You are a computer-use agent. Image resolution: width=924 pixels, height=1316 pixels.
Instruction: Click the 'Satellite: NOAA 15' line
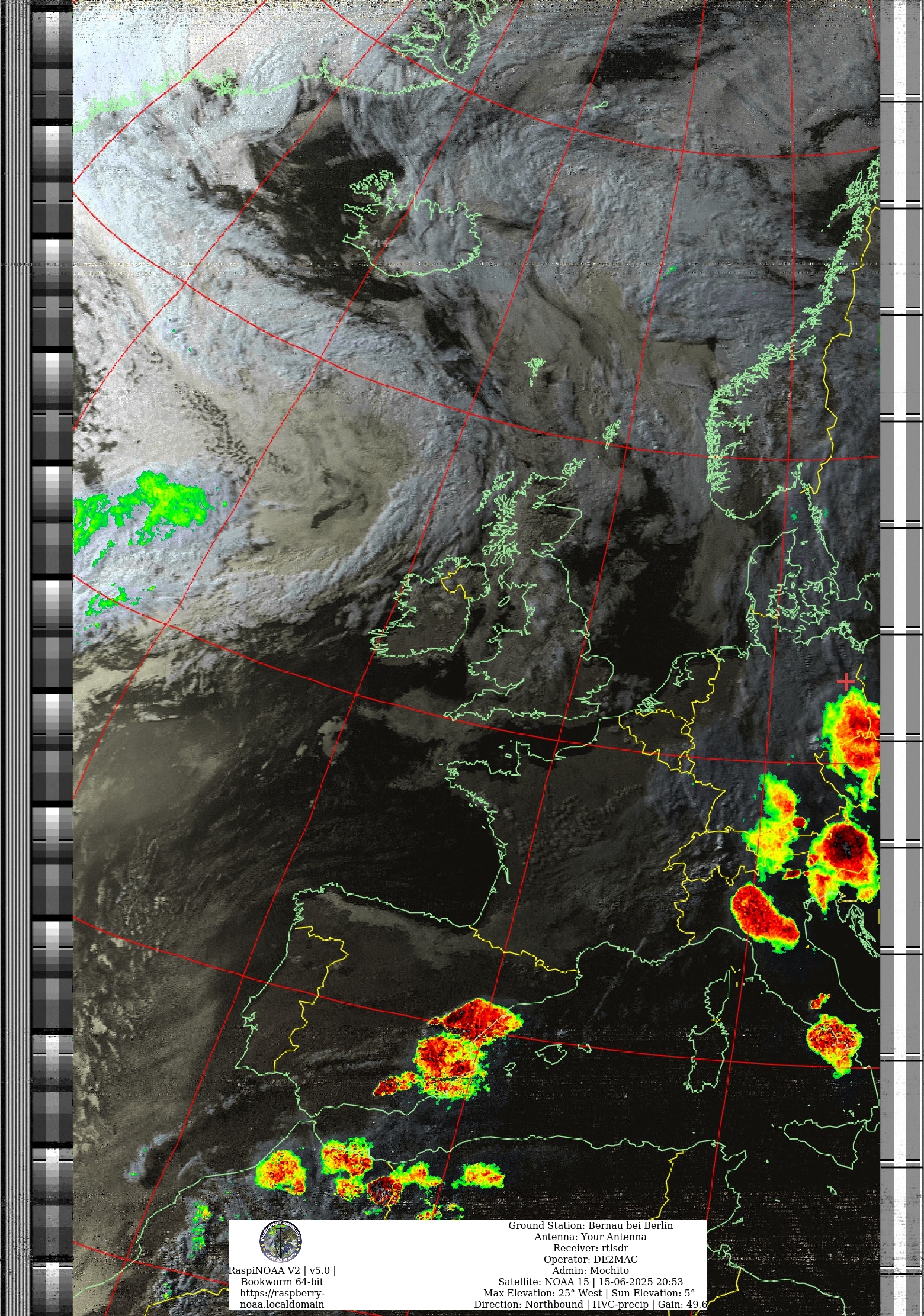[x=591, y=1282]
